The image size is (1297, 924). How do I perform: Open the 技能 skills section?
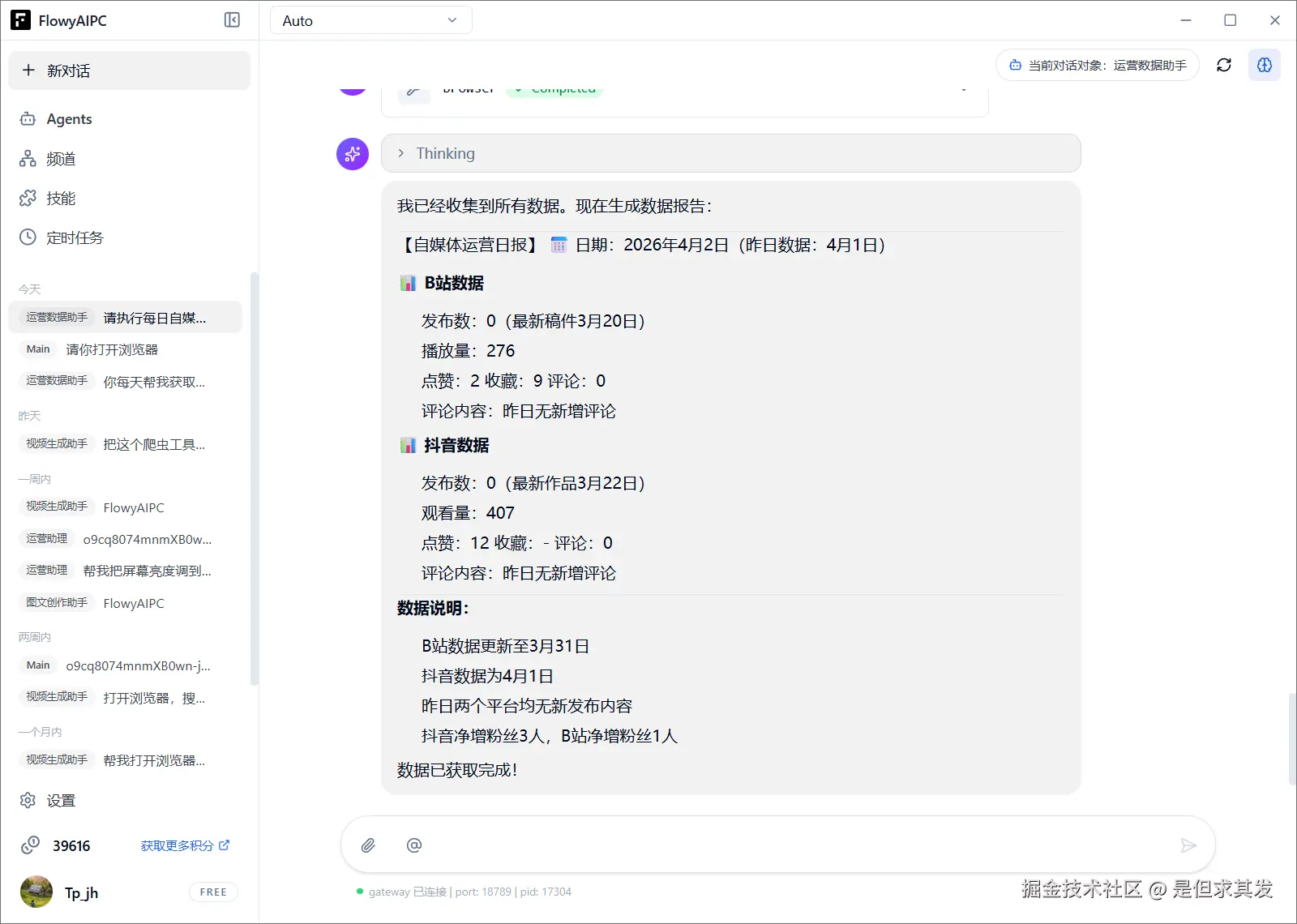pos(60,198)
